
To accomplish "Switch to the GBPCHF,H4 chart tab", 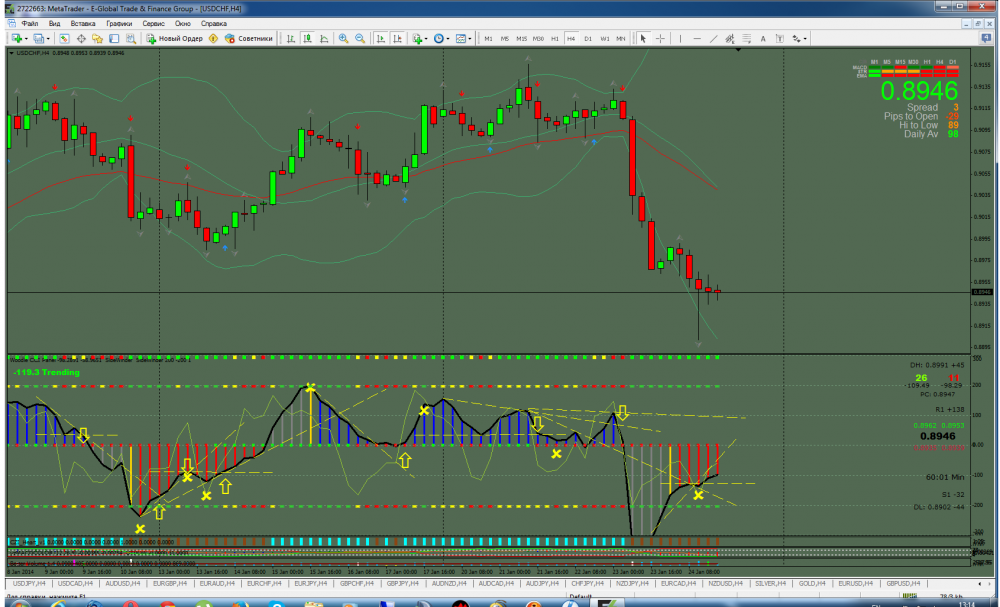I will point(357,583).
